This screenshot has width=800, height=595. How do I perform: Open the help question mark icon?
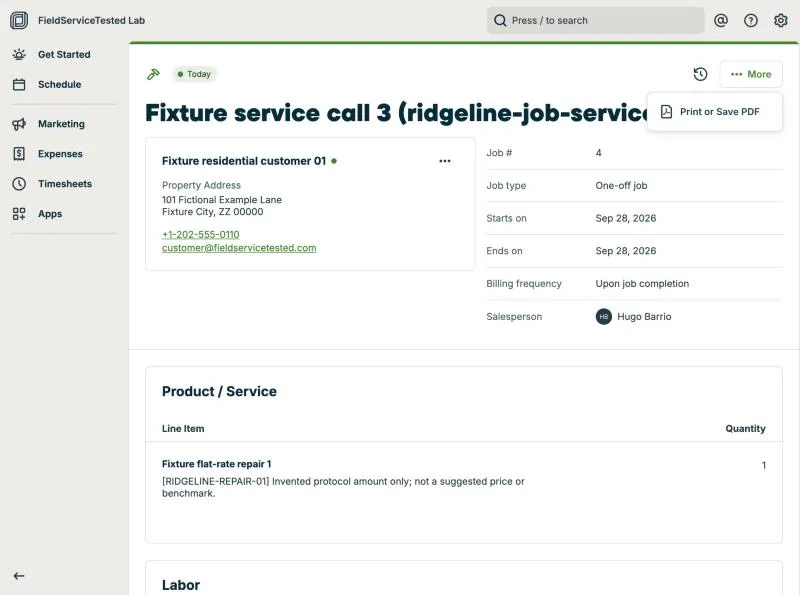pyautogui.click(x=751, y=20)
